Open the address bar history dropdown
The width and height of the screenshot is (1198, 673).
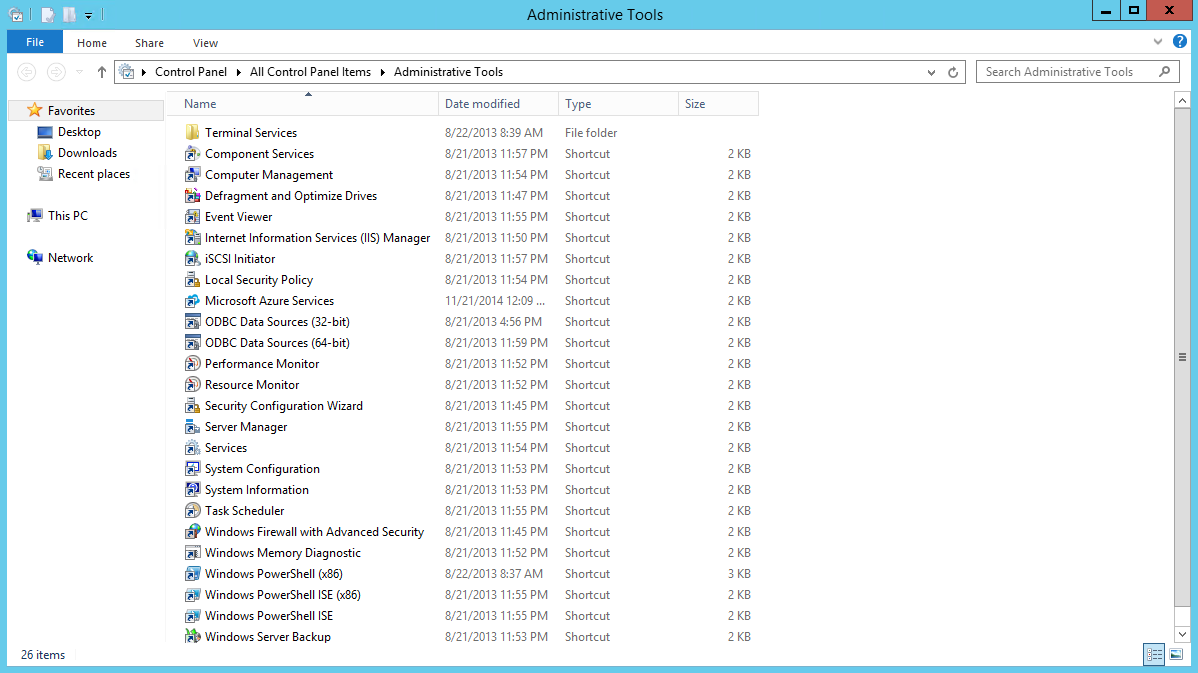pyautogui.click(x=931, y=73)
